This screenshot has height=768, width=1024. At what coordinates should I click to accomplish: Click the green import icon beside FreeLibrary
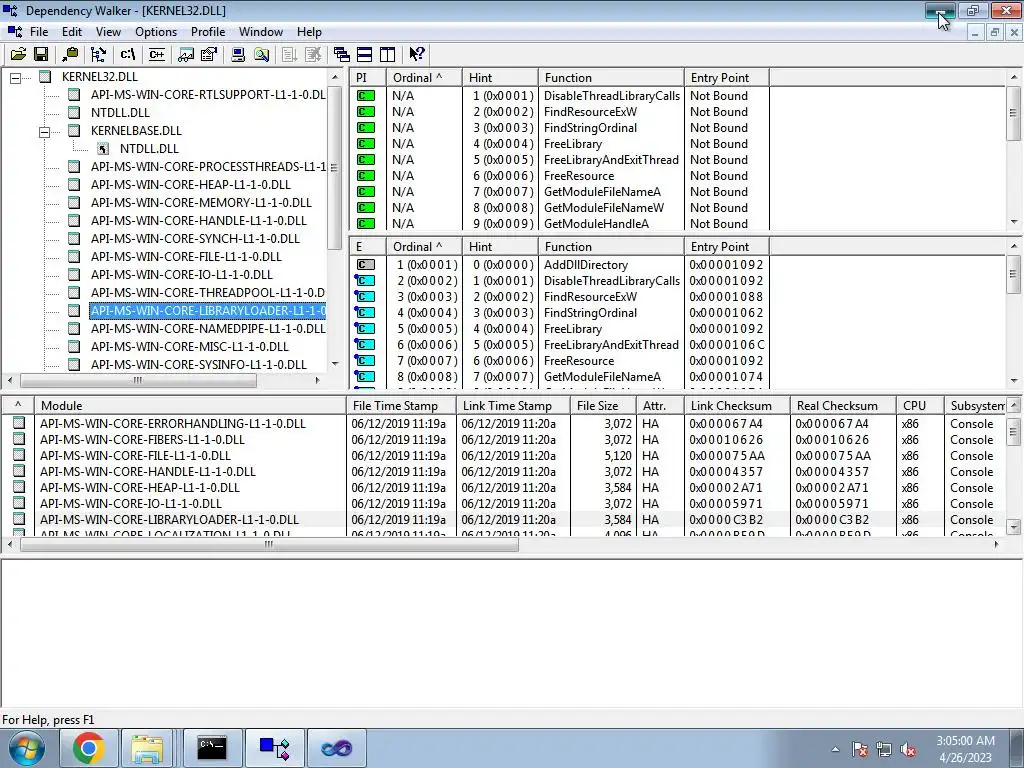click(x=366, y=144)
